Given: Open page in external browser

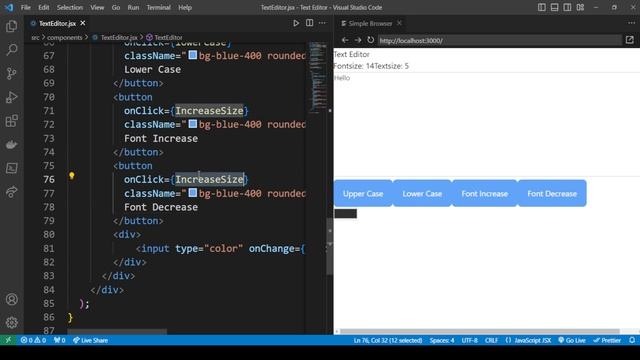Looking at the screenshot, I should [629, 40].
